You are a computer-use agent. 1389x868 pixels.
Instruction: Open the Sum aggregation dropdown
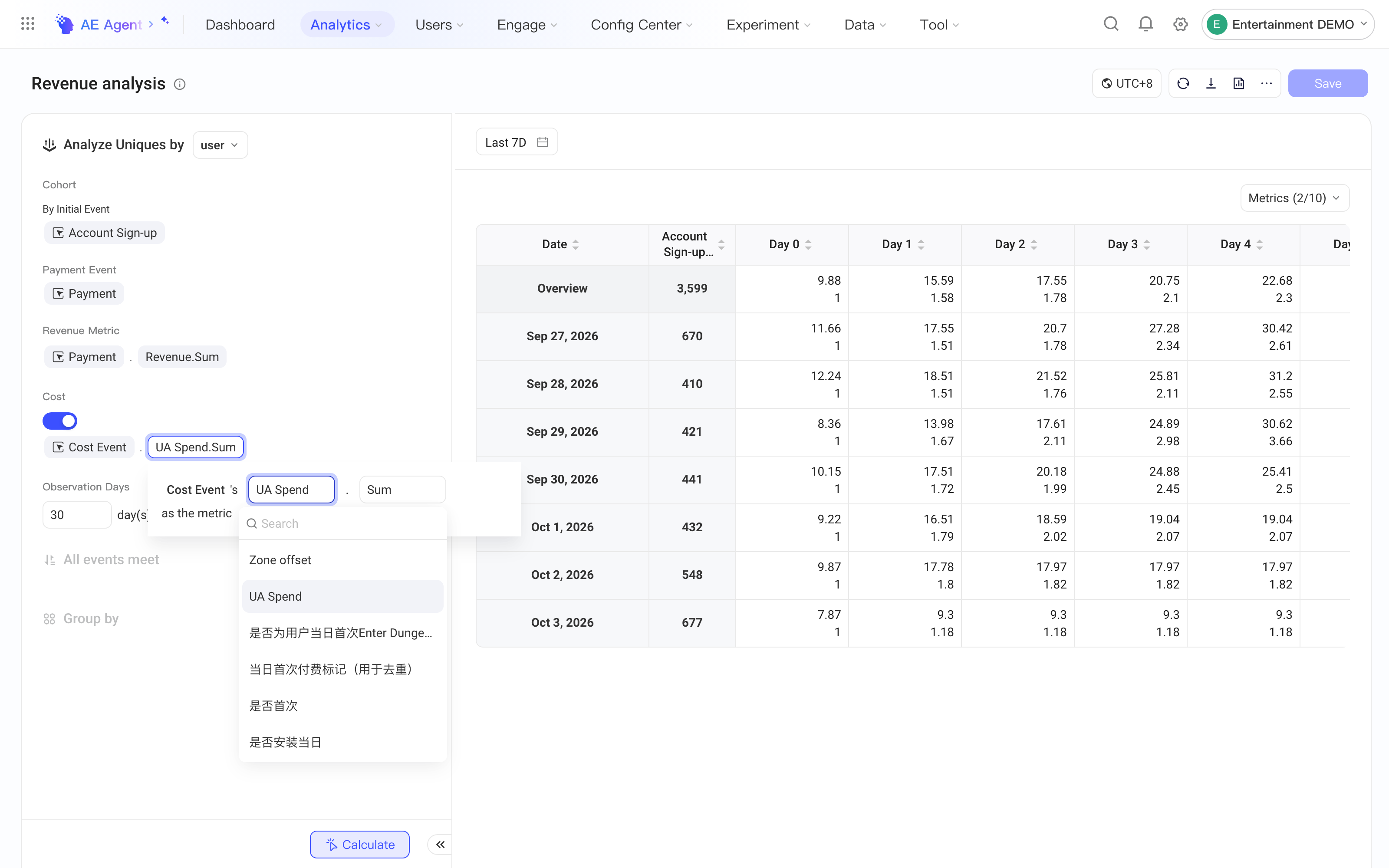click(402, 490)
